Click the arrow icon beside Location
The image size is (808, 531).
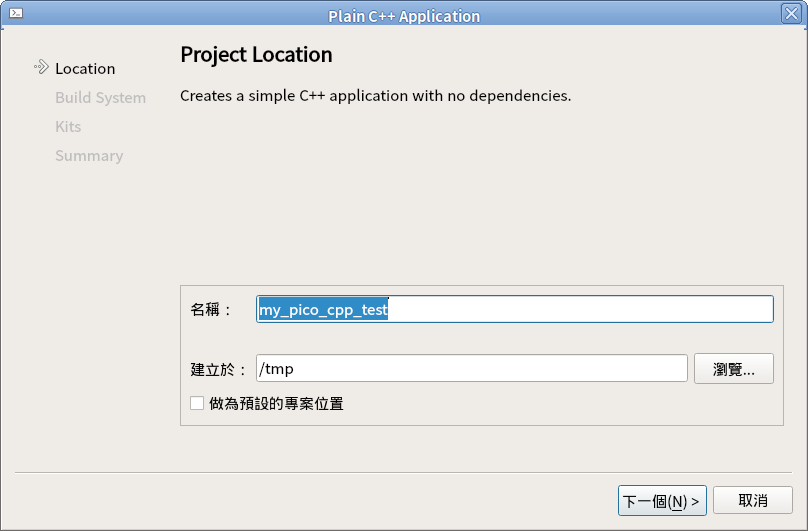point(41,67)
